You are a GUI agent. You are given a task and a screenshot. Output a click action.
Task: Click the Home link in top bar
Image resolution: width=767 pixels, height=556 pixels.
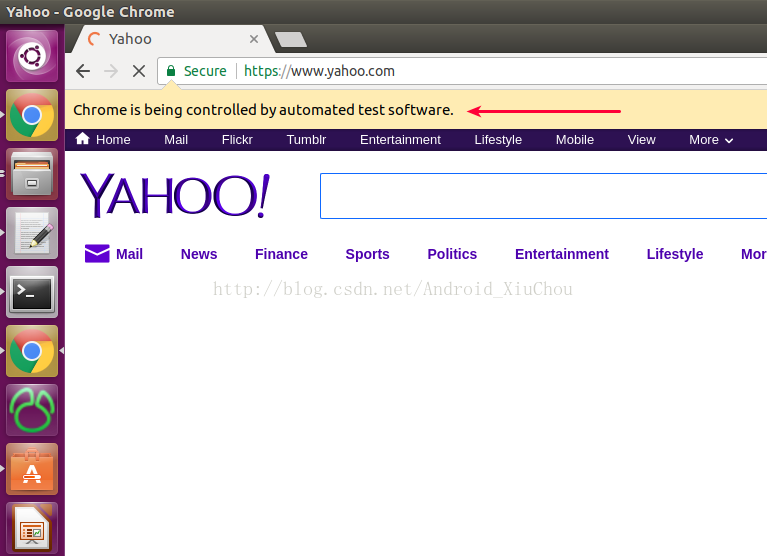pos(113,140)
